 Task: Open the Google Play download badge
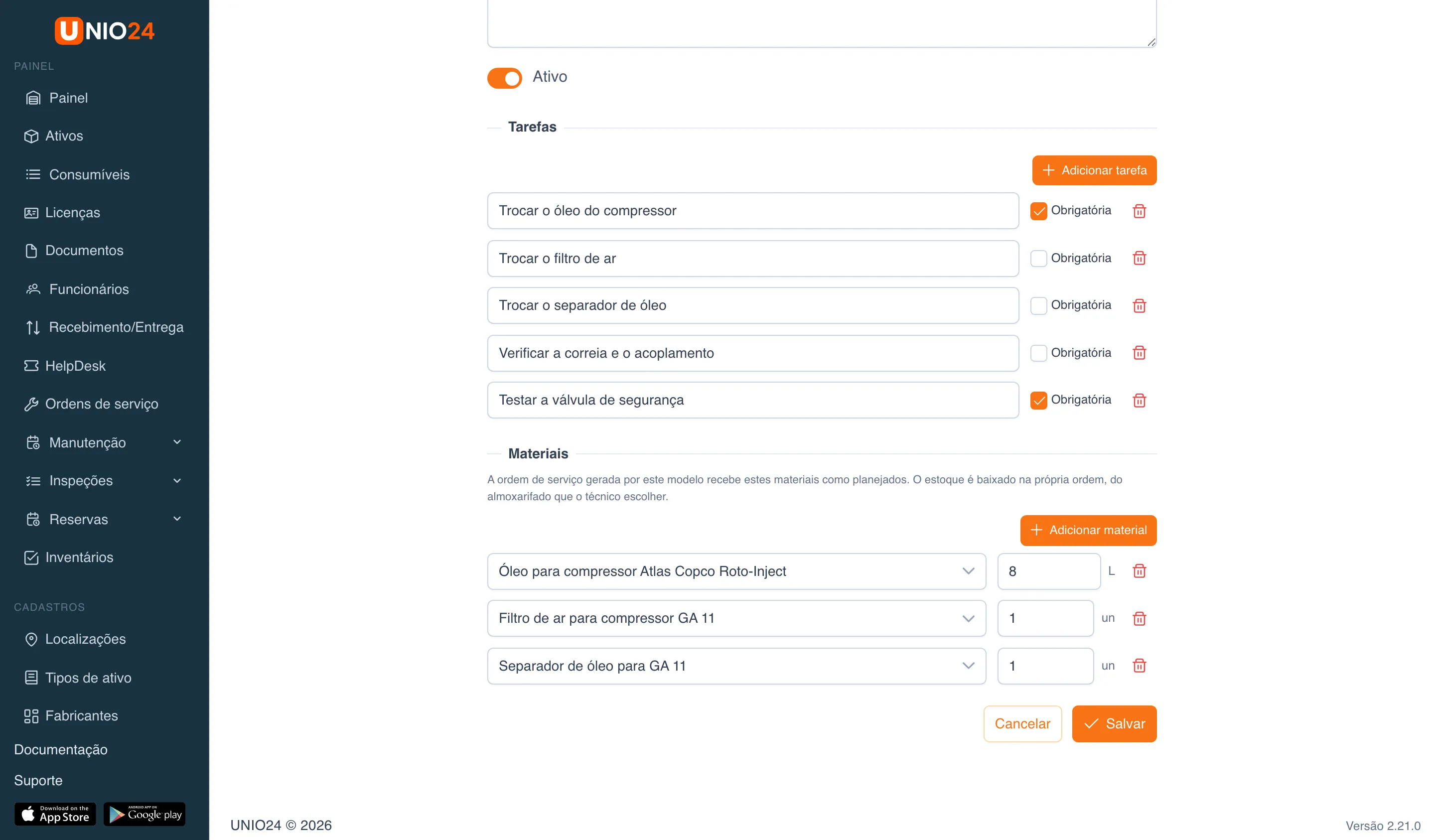pos(144,814)
